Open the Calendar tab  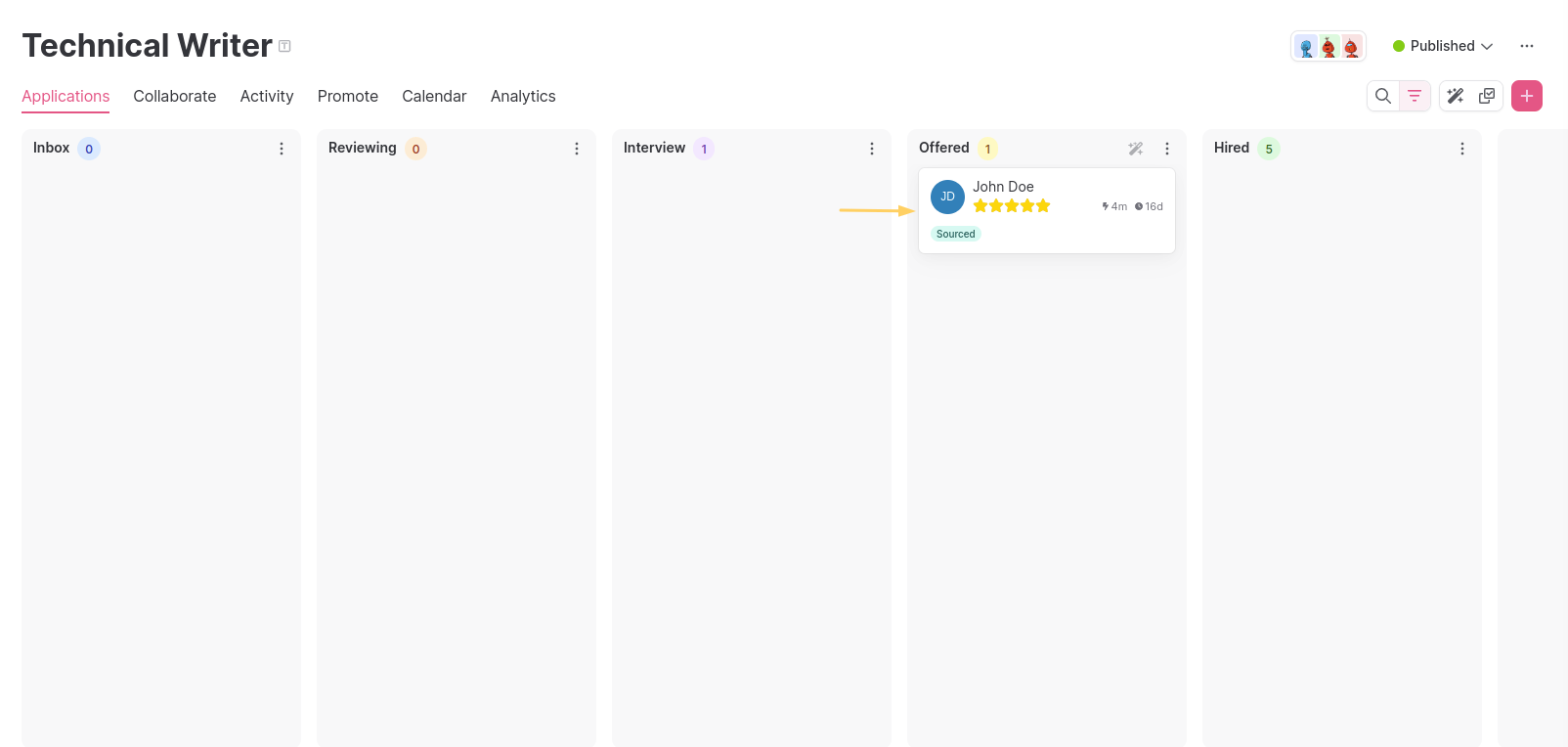[x=434, y=96]
